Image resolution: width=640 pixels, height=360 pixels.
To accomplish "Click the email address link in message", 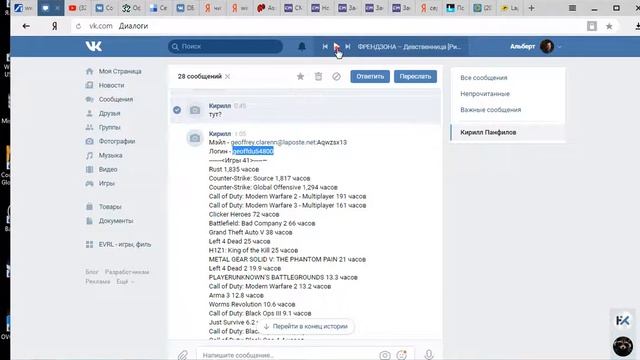I will click(x=273, y=142).
